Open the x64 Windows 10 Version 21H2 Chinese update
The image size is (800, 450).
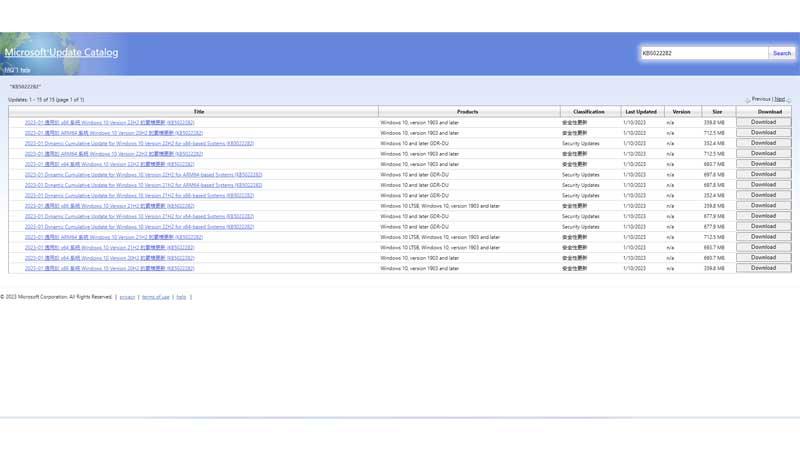[x=109, y=247]
